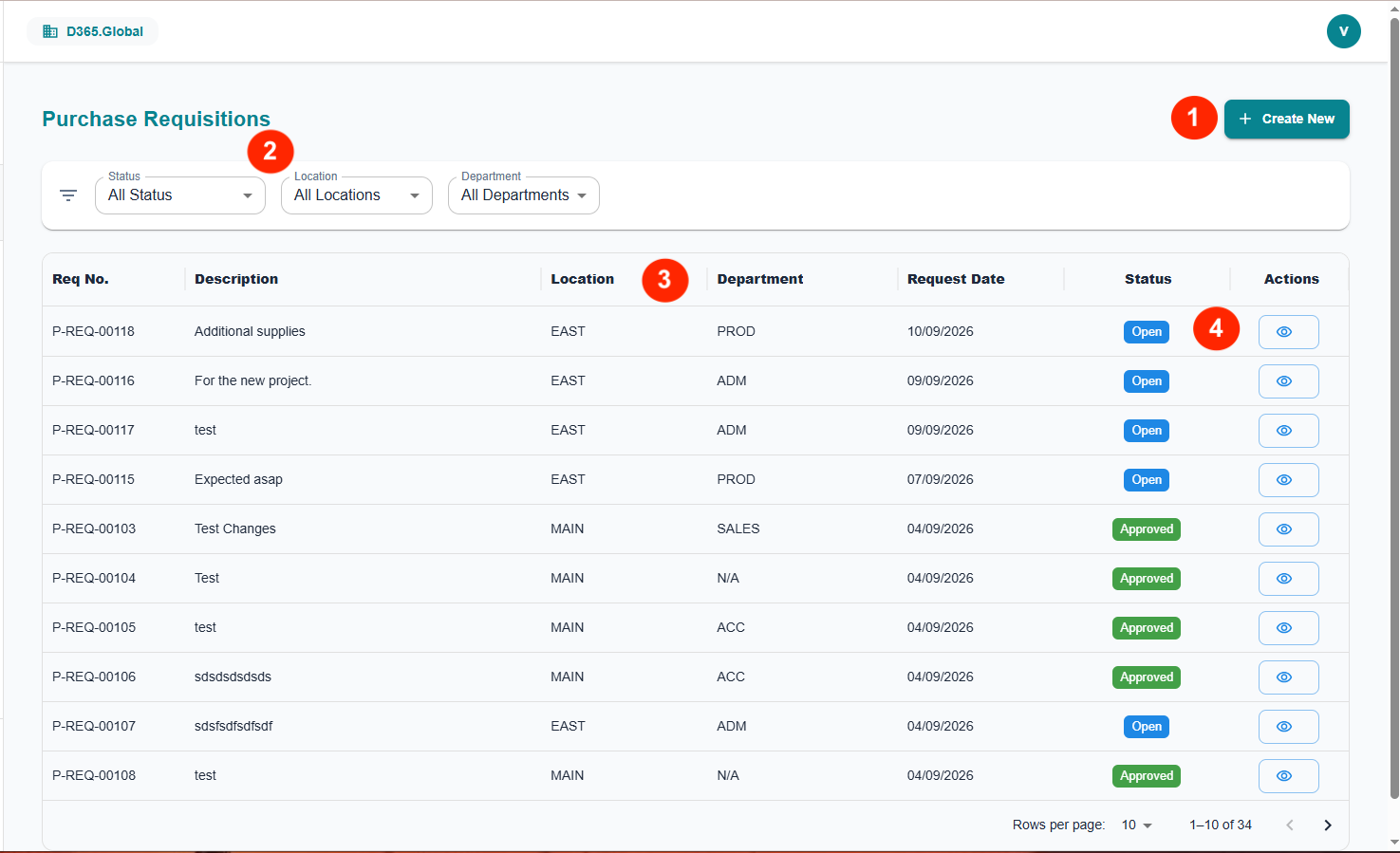Click the Create New button

click(x=1286, y=120)
